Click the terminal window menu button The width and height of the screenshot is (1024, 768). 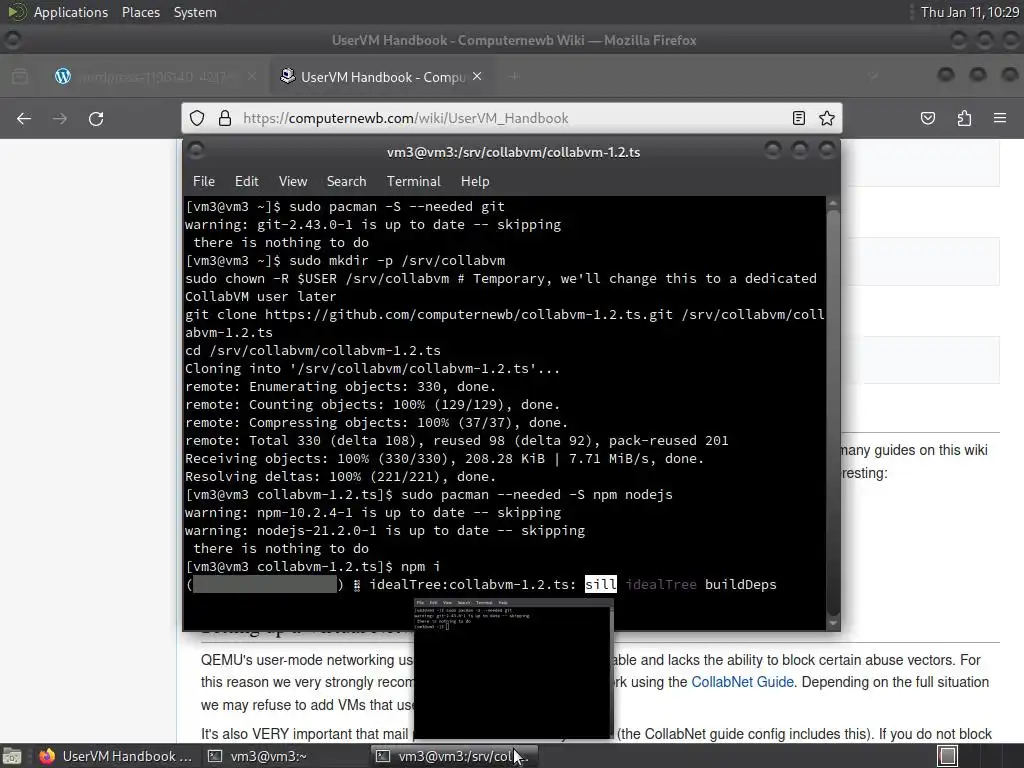pyautogui.click(x=196, y=151)
